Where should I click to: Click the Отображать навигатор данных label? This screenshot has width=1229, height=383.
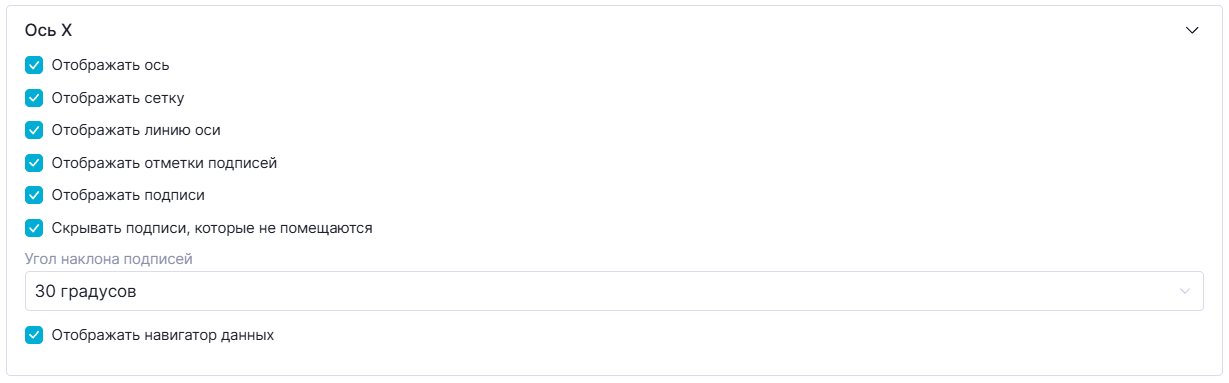click(x=163, y=335)
